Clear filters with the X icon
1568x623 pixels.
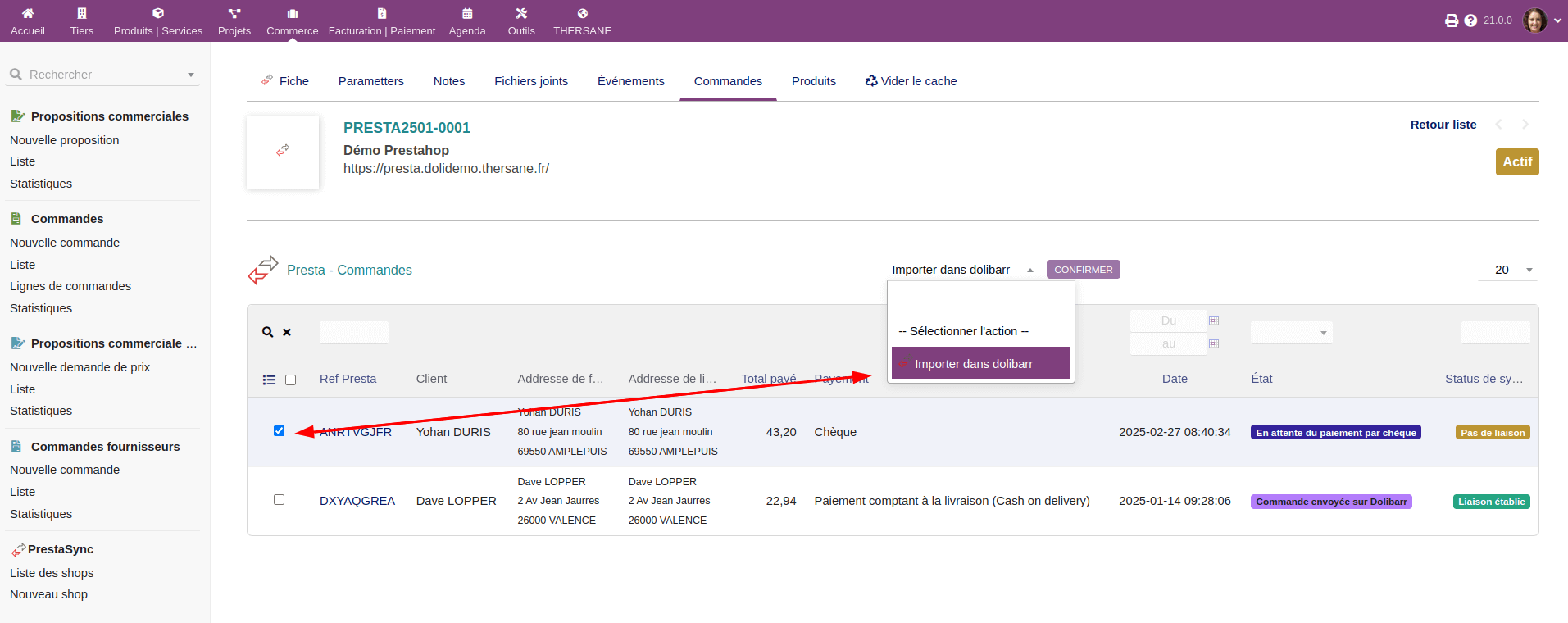coord(287,332)
